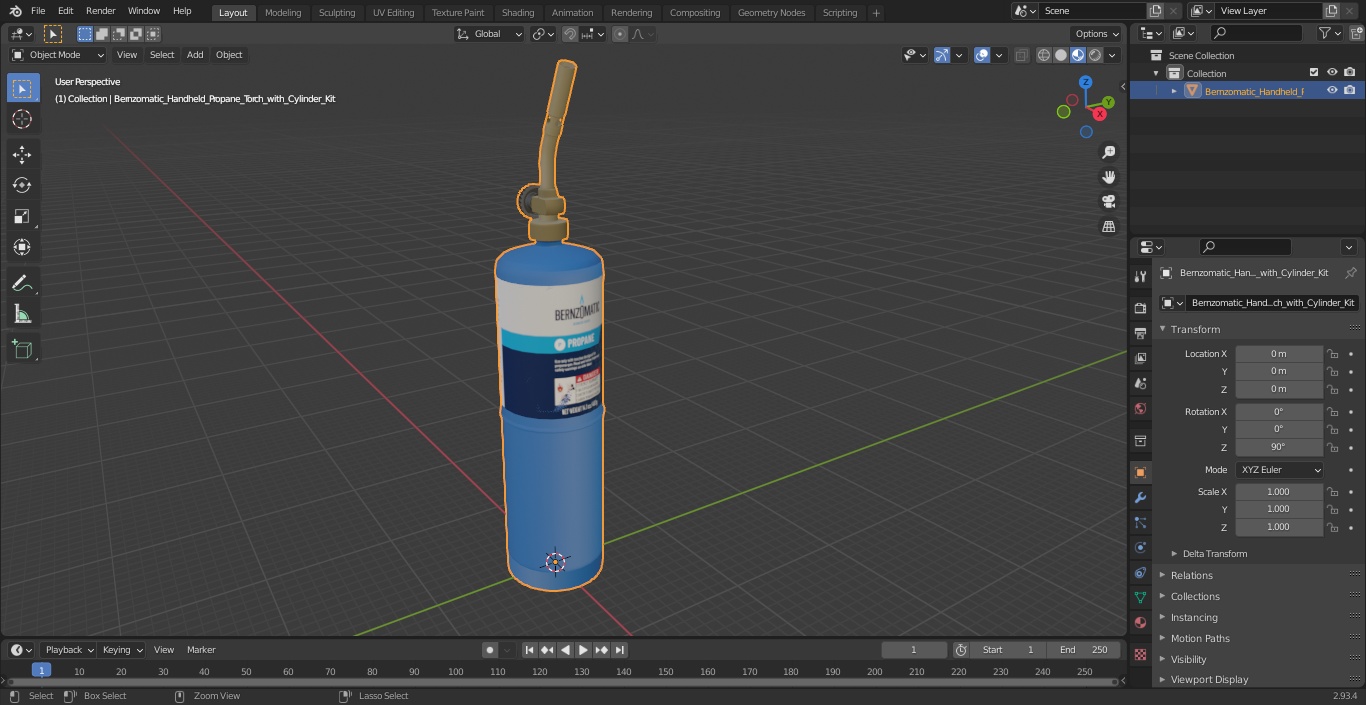The image size is (1366, 705).
Task: Click the frame 1 playhead marker
Action: click(x=41, y=670)
